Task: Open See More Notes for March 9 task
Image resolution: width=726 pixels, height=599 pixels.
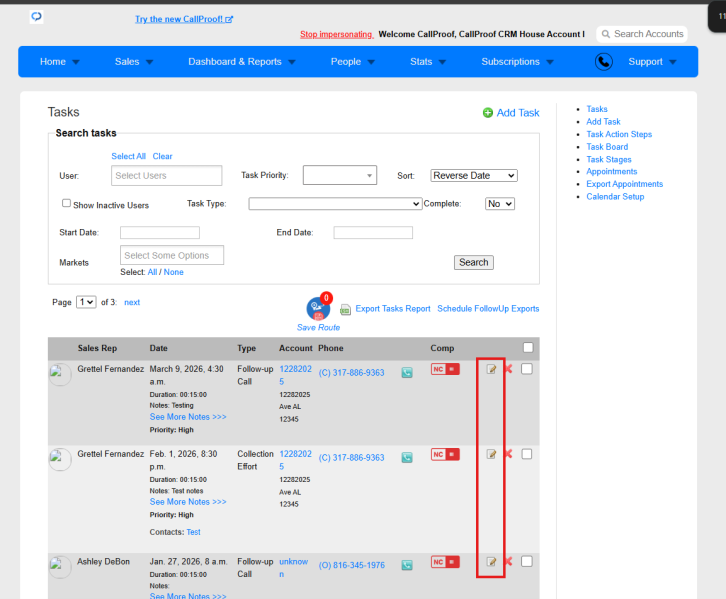Action: 188,417
